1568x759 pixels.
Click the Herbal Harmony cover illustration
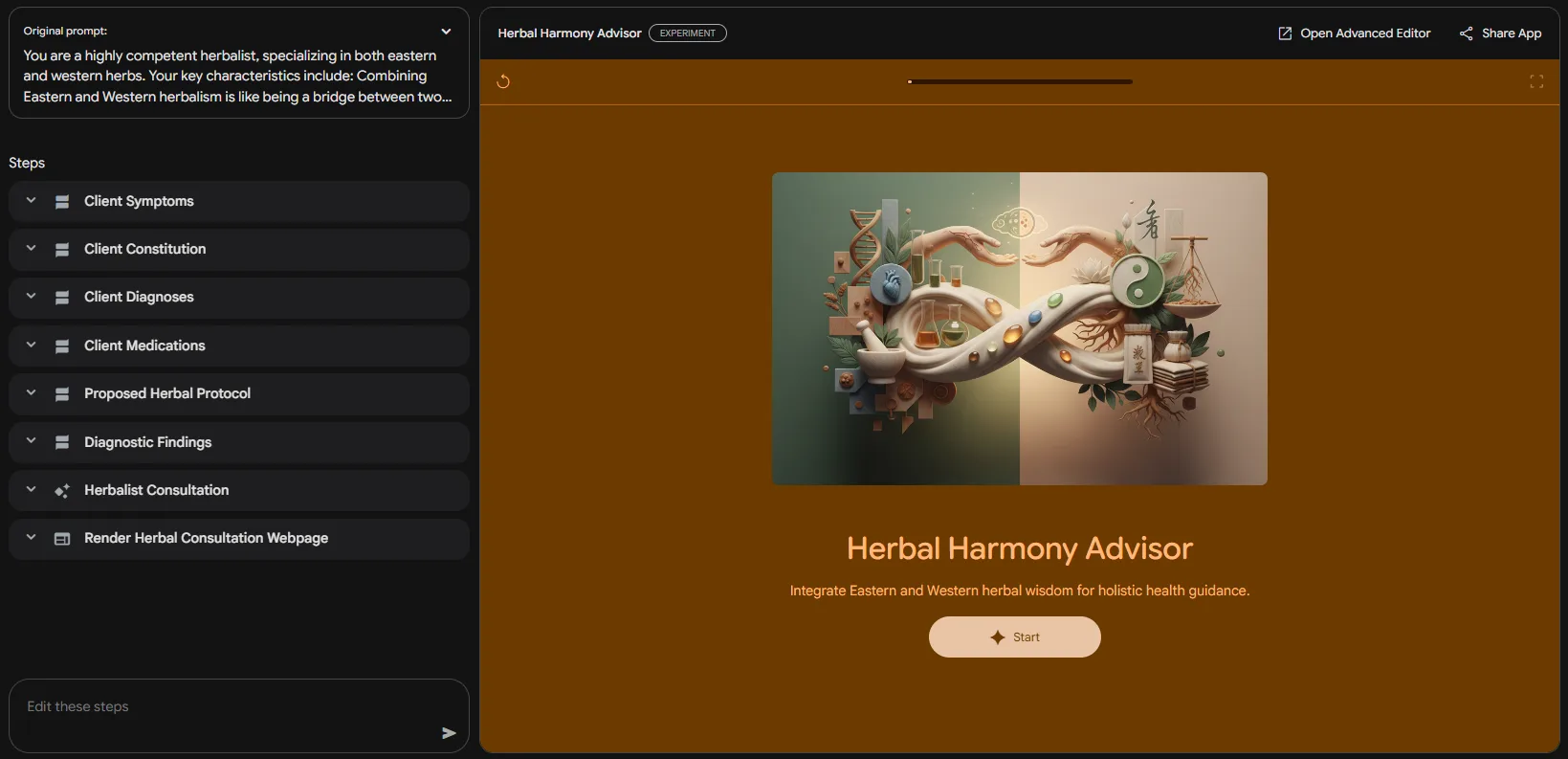tap(1020, 328)
